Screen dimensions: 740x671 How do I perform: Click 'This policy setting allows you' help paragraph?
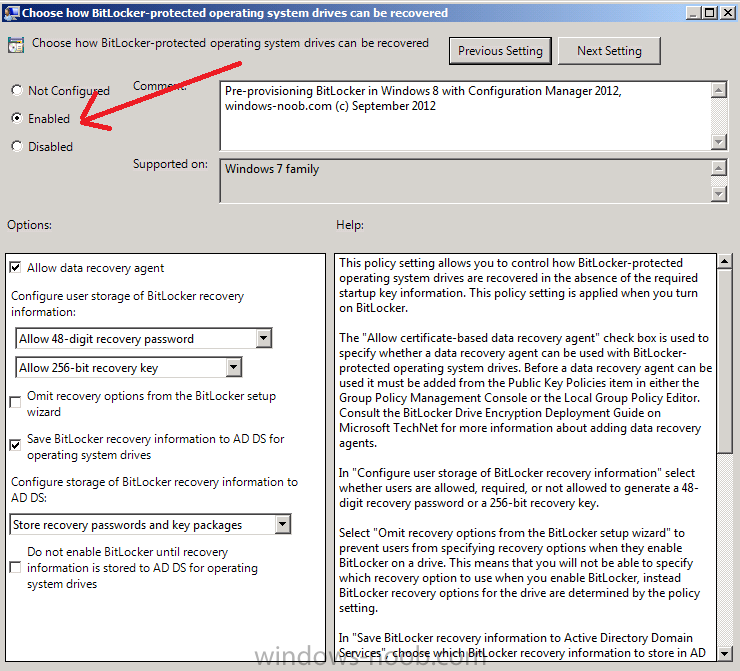pyautogui.click(x=518, y=285)
